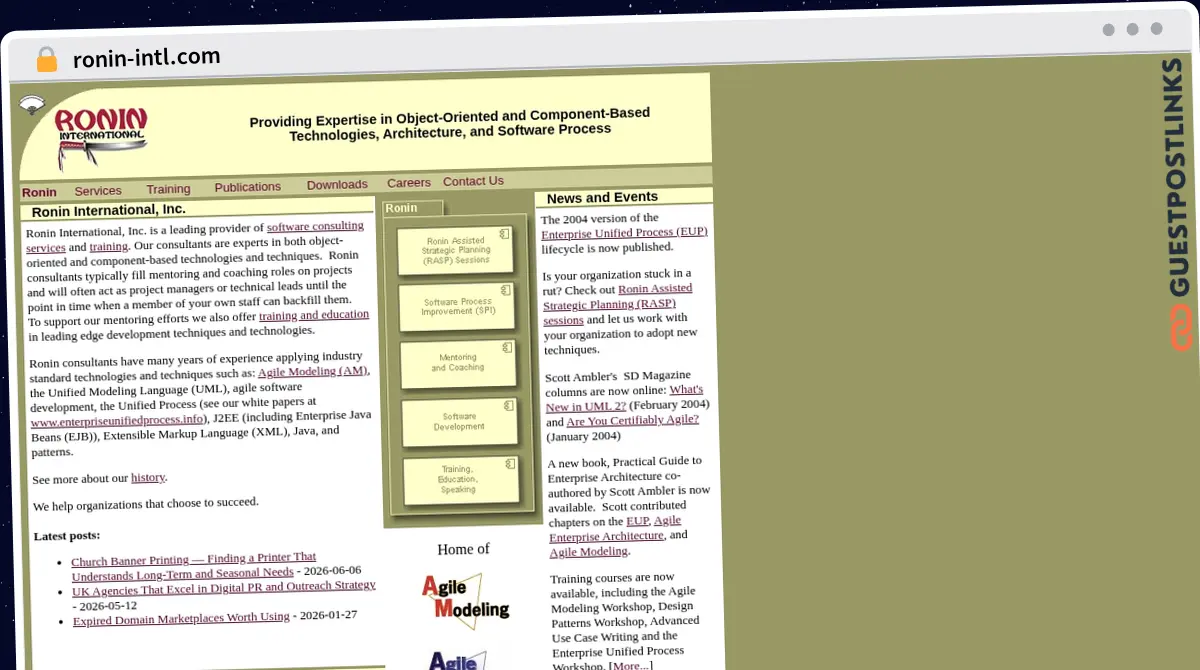Select the Training, Education, Speaking box
The image size is (1200, 670).
(460, 480)
